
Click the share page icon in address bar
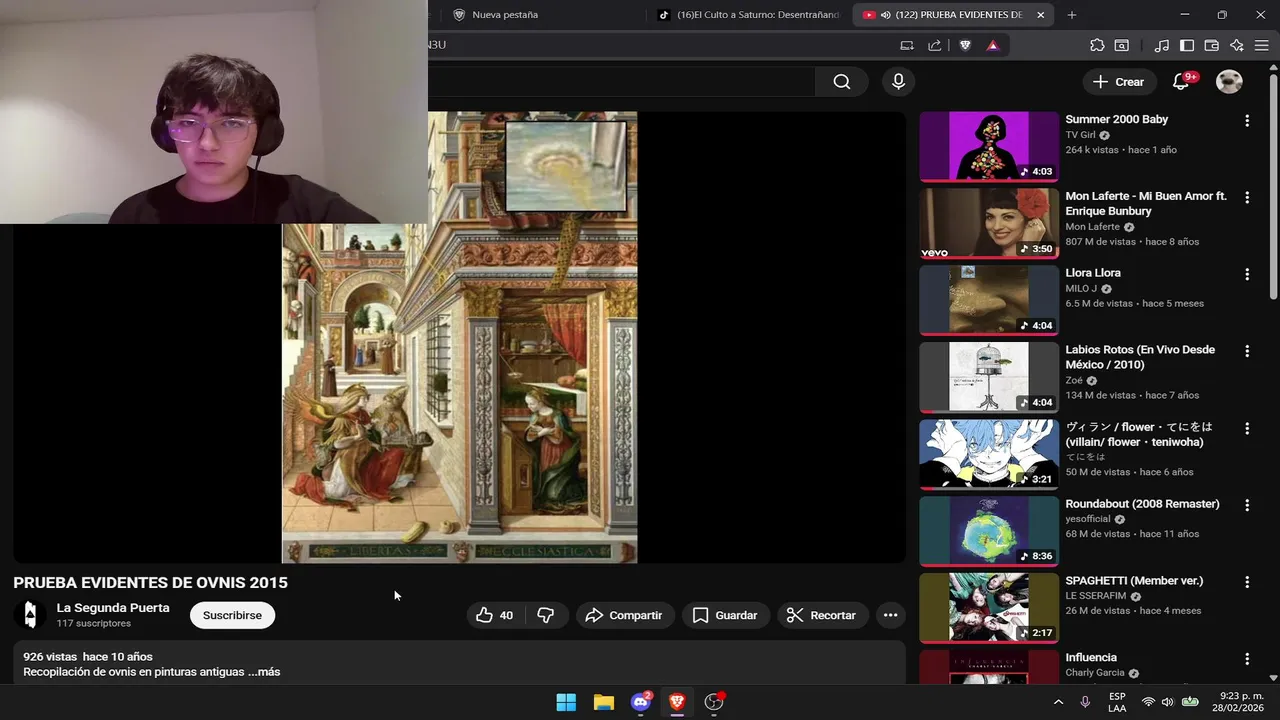pyautogui.click(x=934, y=45)
